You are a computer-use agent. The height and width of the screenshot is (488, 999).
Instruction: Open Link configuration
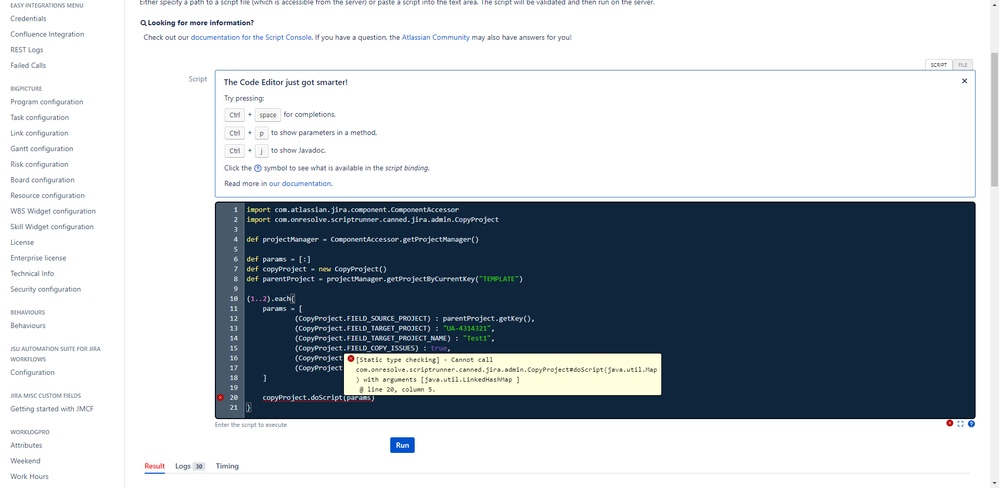[x=40, y=133]
